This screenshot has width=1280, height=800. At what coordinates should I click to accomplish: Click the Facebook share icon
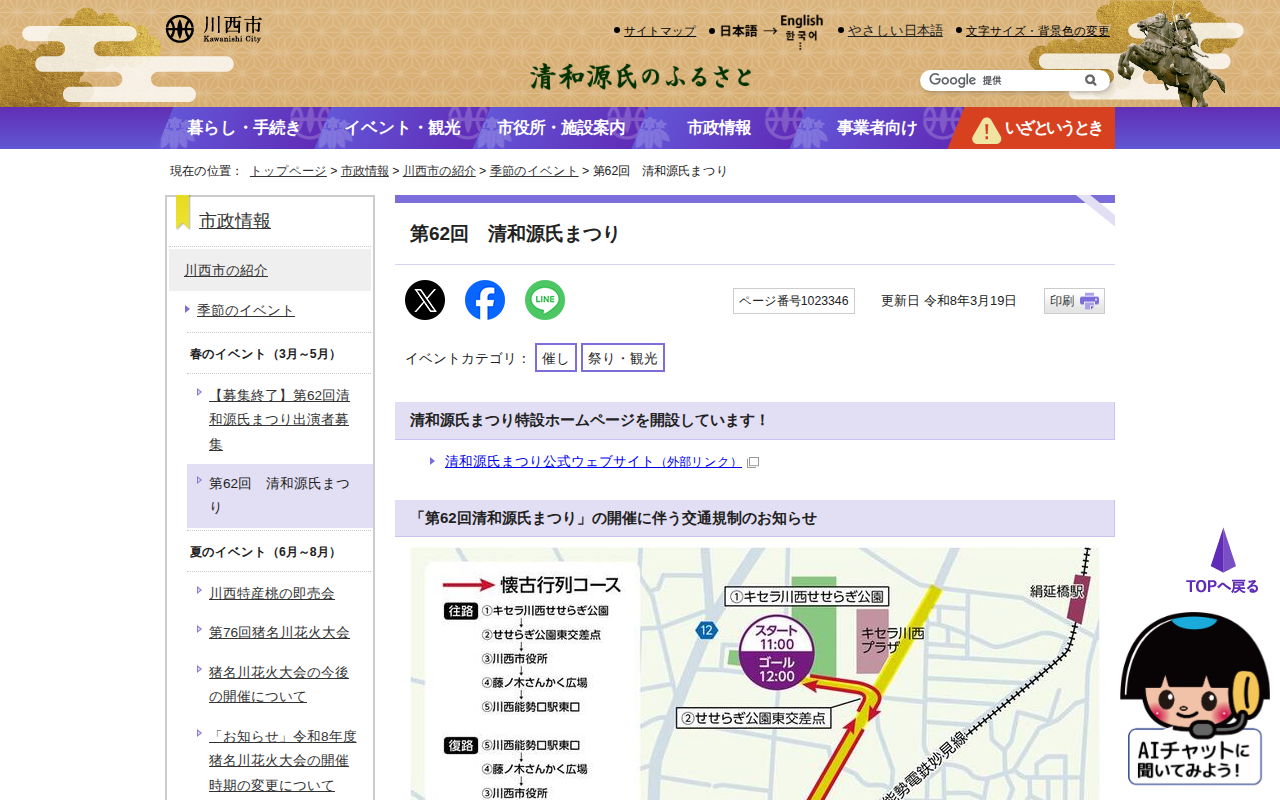coord(485,300)
